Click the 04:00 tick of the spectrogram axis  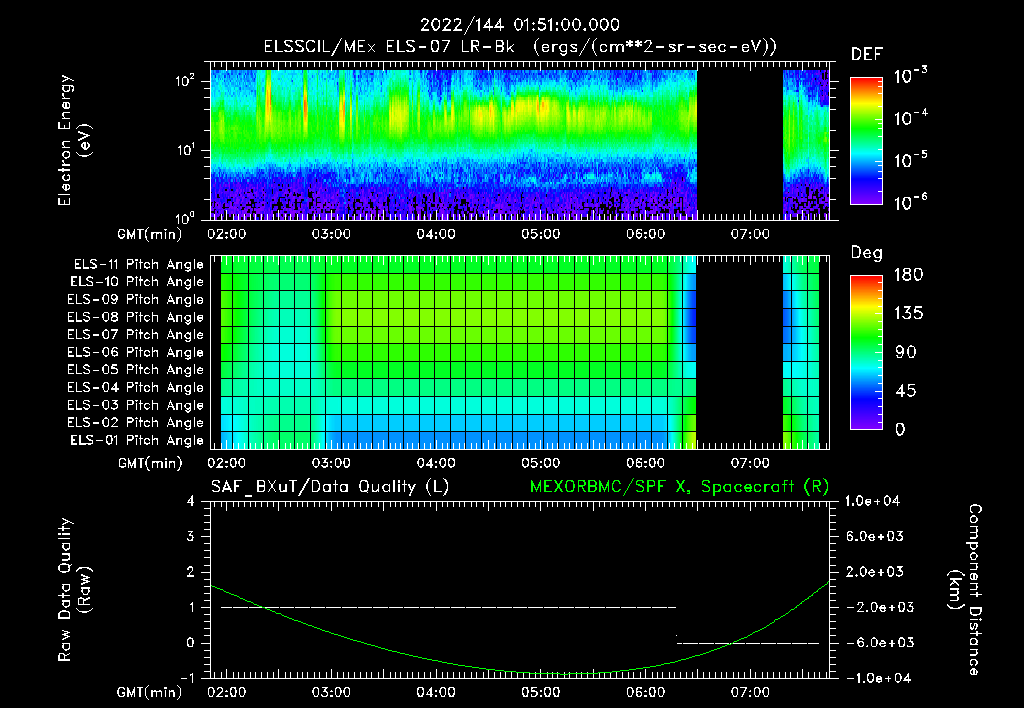(x=436, y=234)
